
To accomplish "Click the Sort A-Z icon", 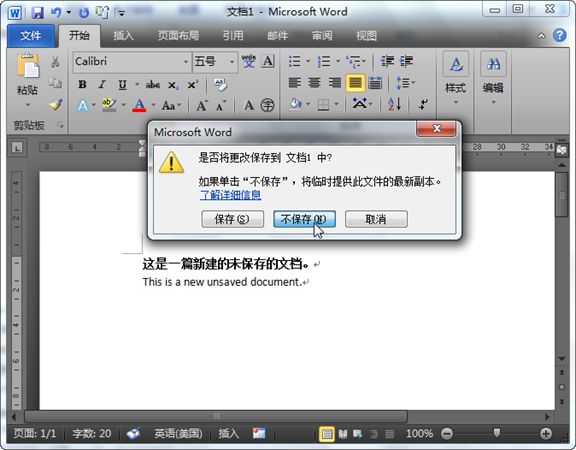I will click(x=394, y=105).
